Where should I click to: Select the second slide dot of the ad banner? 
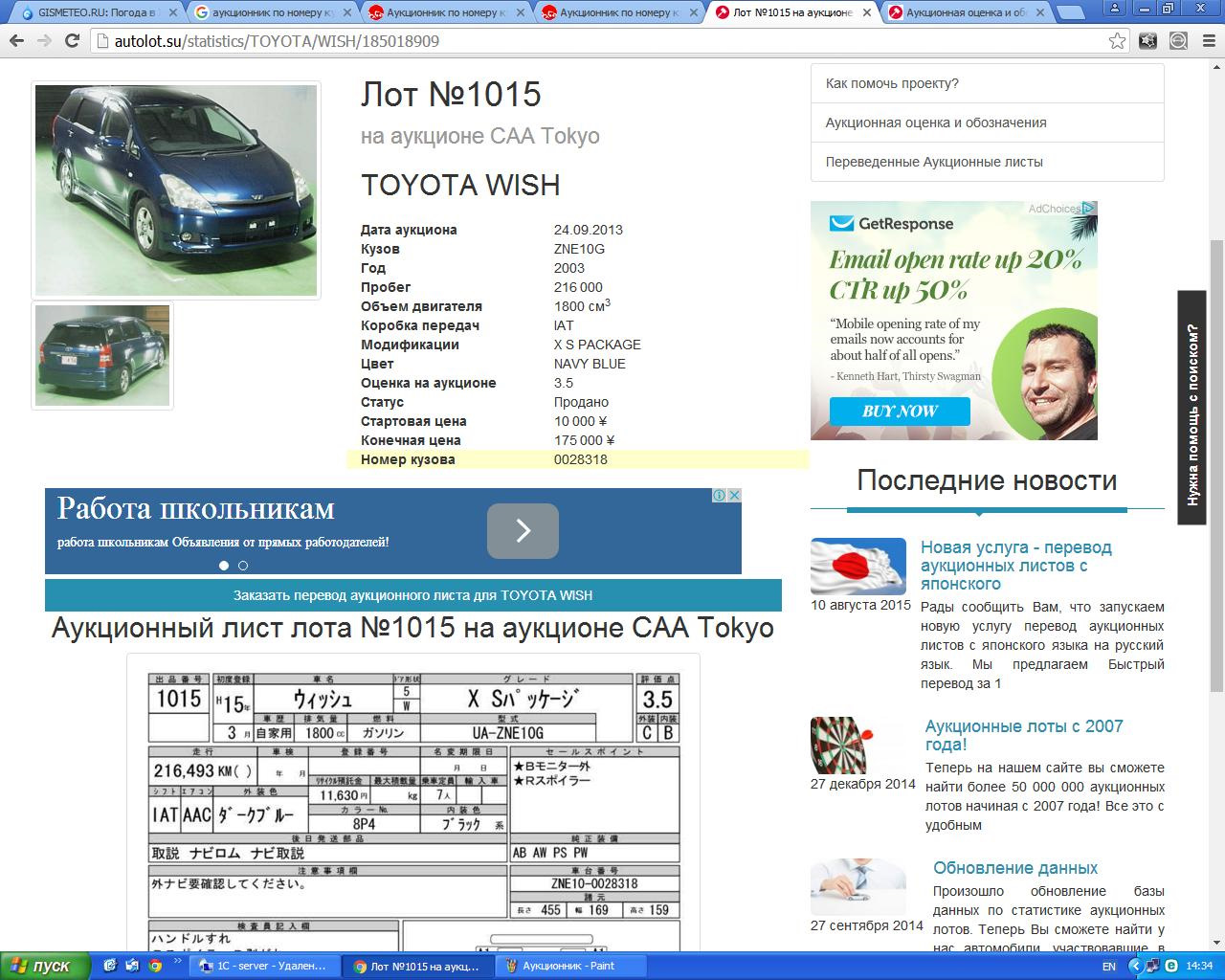tap(242, 566)
